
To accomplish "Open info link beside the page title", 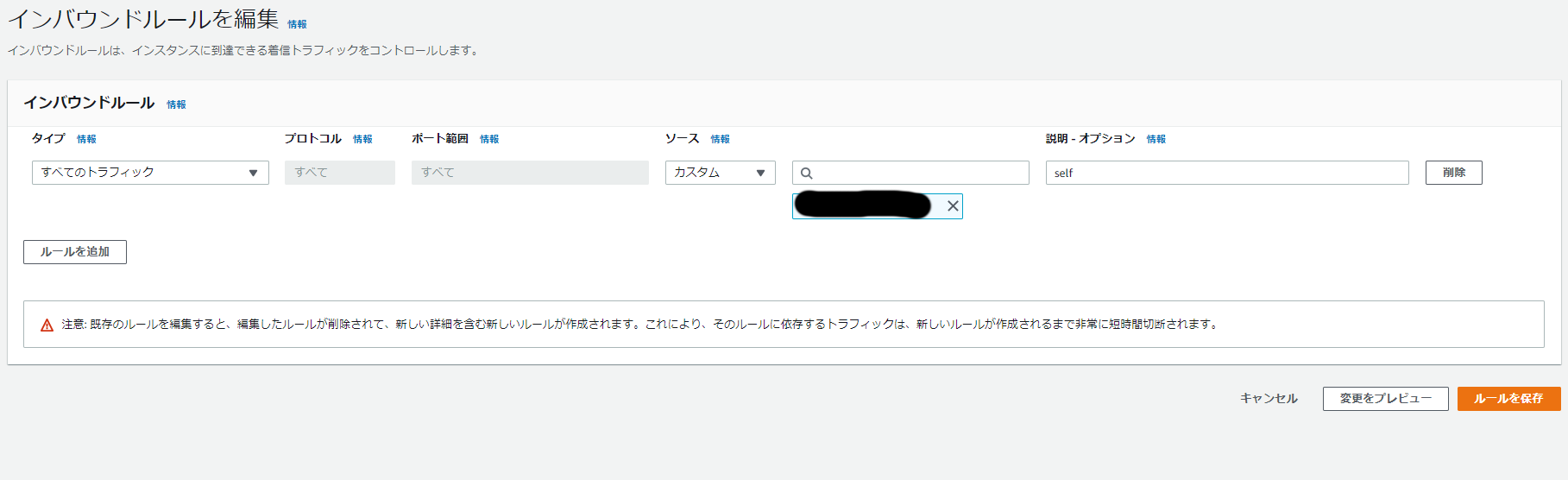I will click(x=297, y=24).
